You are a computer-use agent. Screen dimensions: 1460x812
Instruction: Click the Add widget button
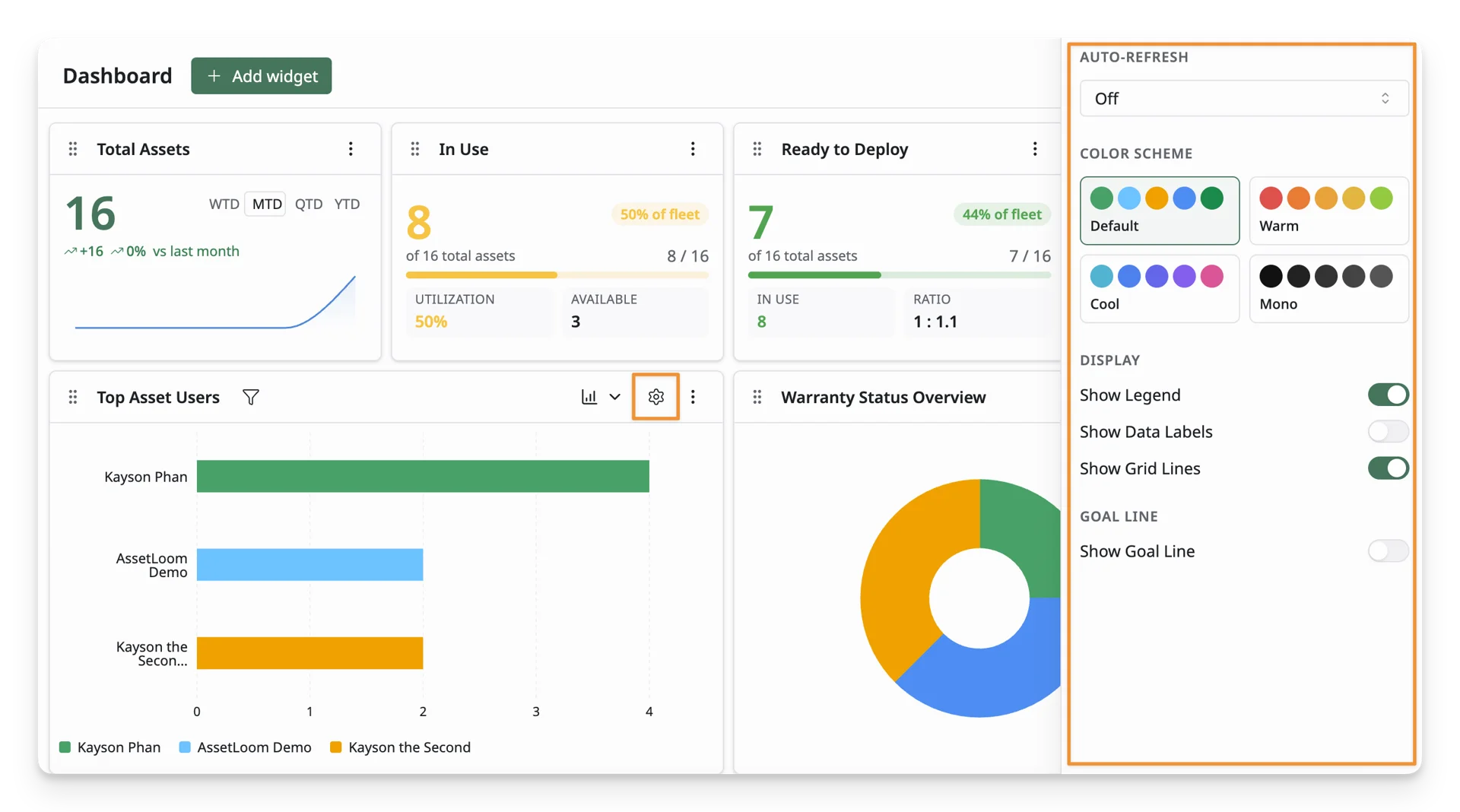click(261, 76)
